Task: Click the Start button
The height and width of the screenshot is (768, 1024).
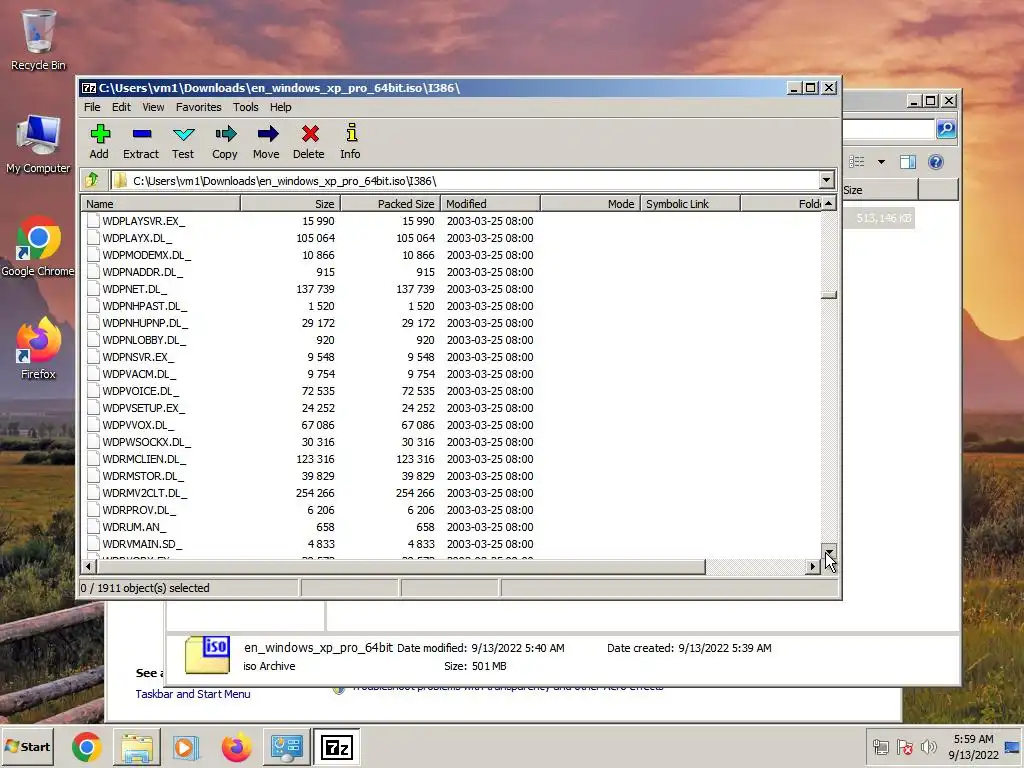Action: pos(29,747)
